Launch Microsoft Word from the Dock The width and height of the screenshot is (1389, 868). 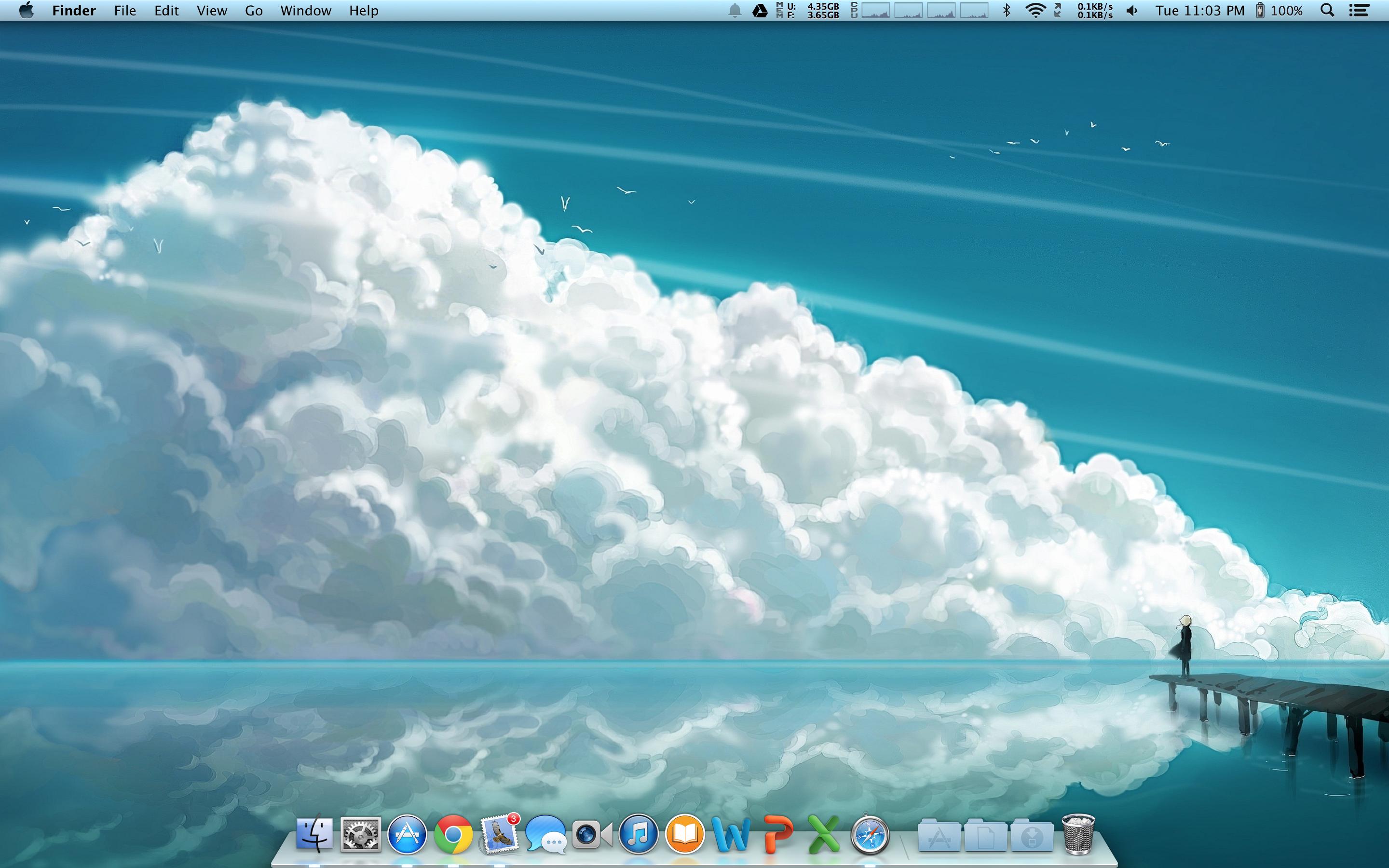731,834
